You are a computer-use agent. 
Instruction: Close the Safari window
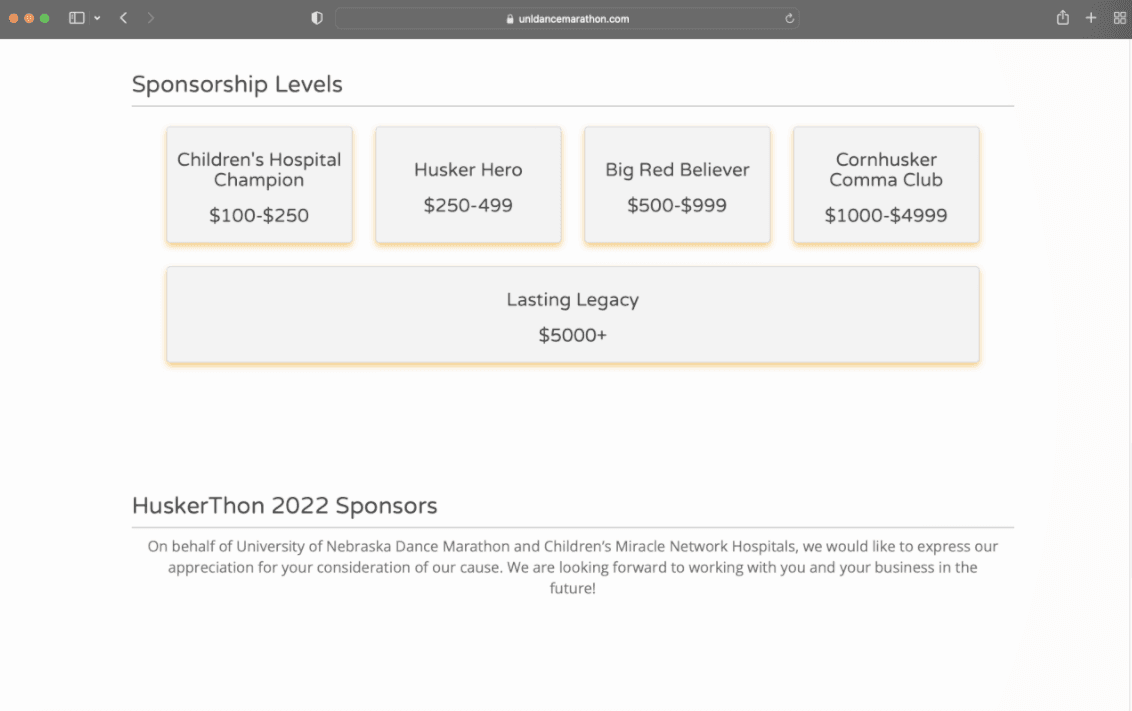pyautogui.click(x=14, y=18)
